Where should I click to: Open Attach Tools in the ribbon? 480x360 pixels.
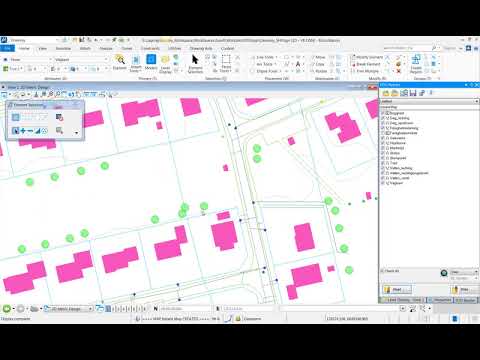136,64
